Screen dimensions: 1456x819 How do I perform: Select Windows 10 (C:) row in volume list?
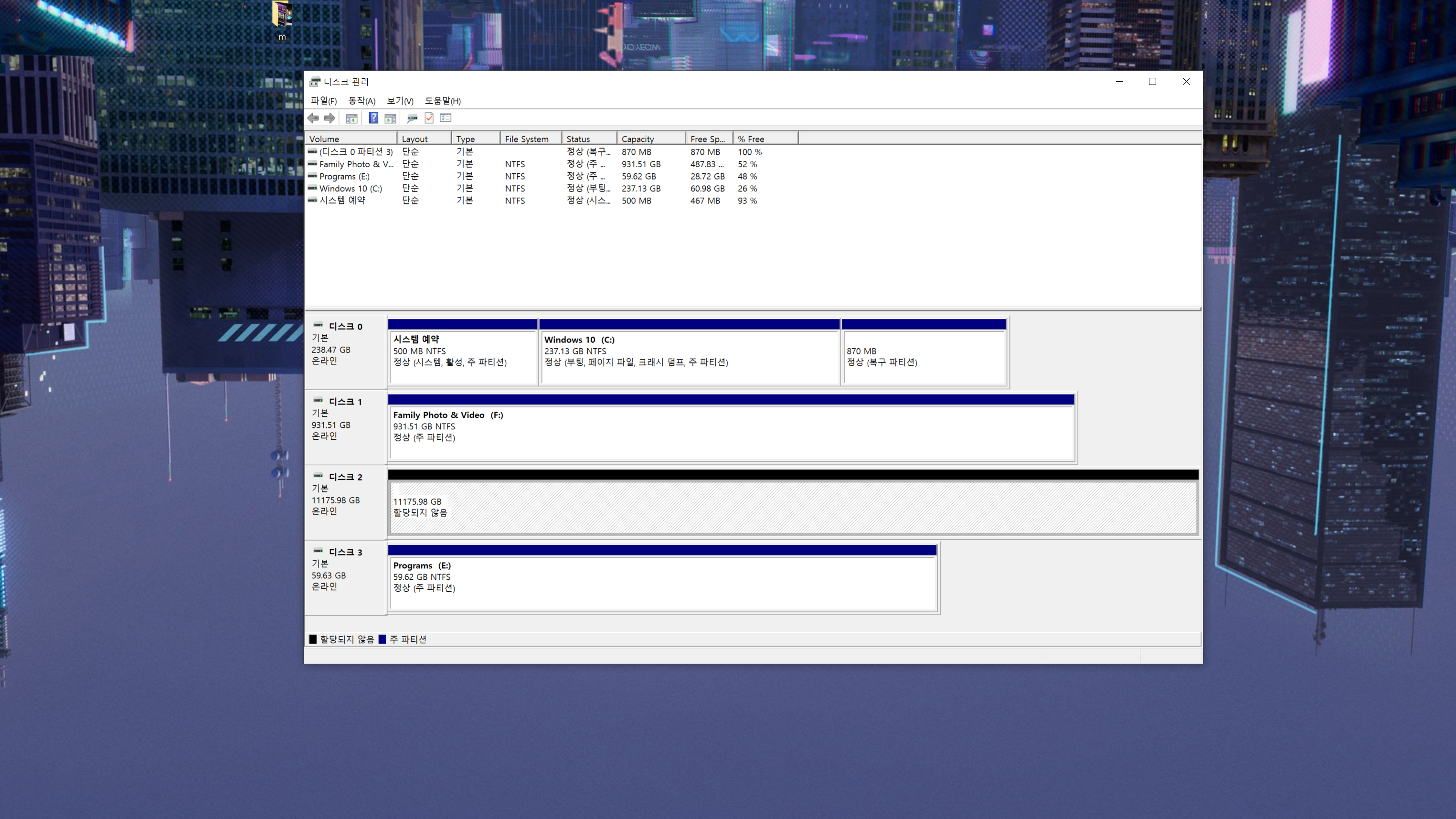pos(351,188)
